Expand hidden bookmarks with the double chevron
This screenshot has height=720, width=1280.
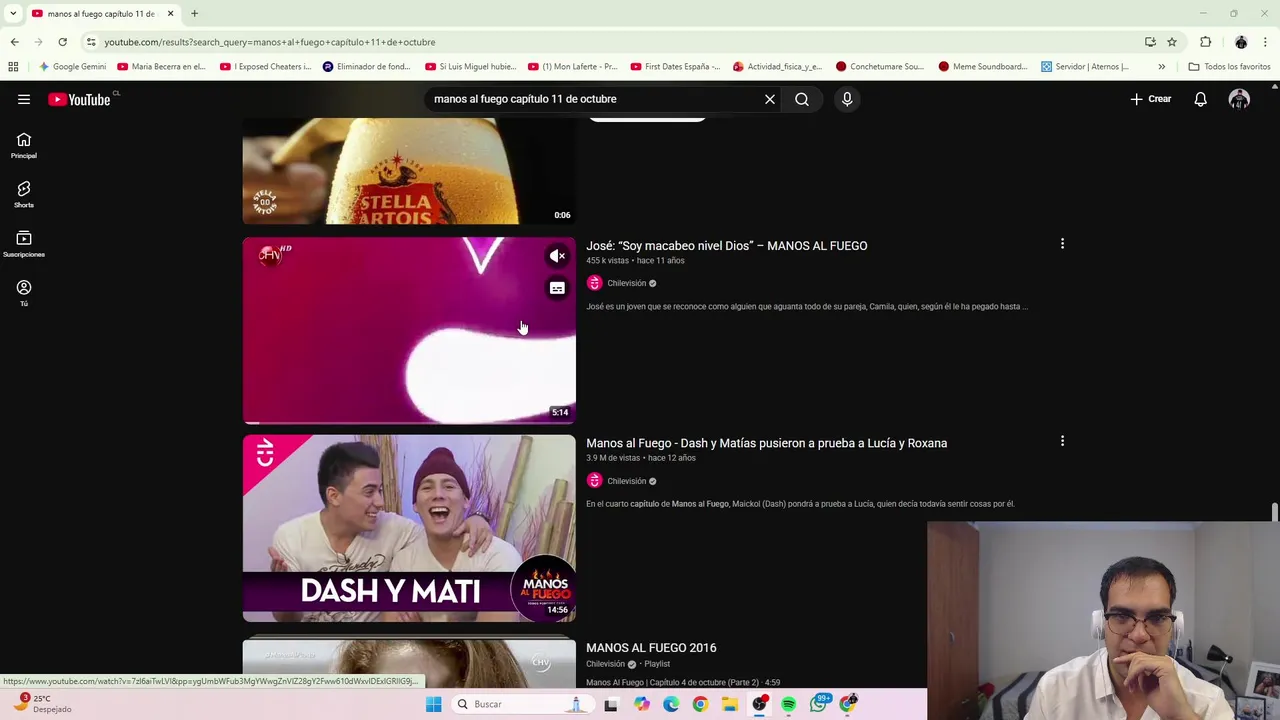point(1161,67)
